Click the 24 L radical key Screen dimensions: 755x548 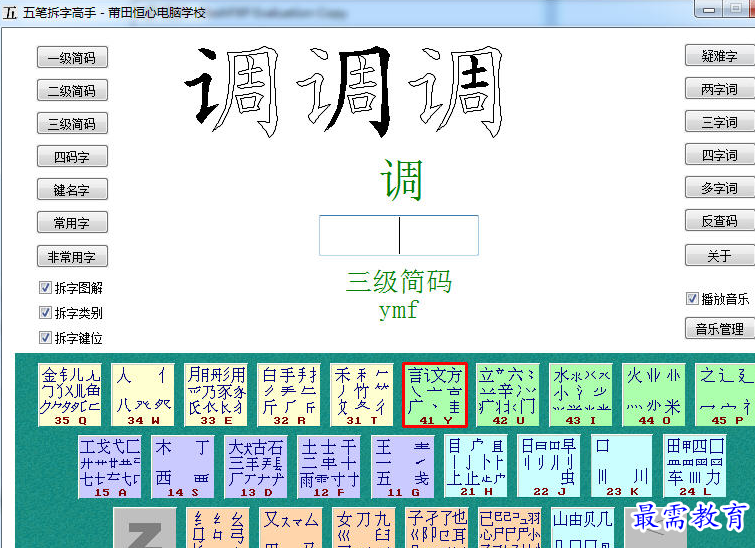point(695,467)
